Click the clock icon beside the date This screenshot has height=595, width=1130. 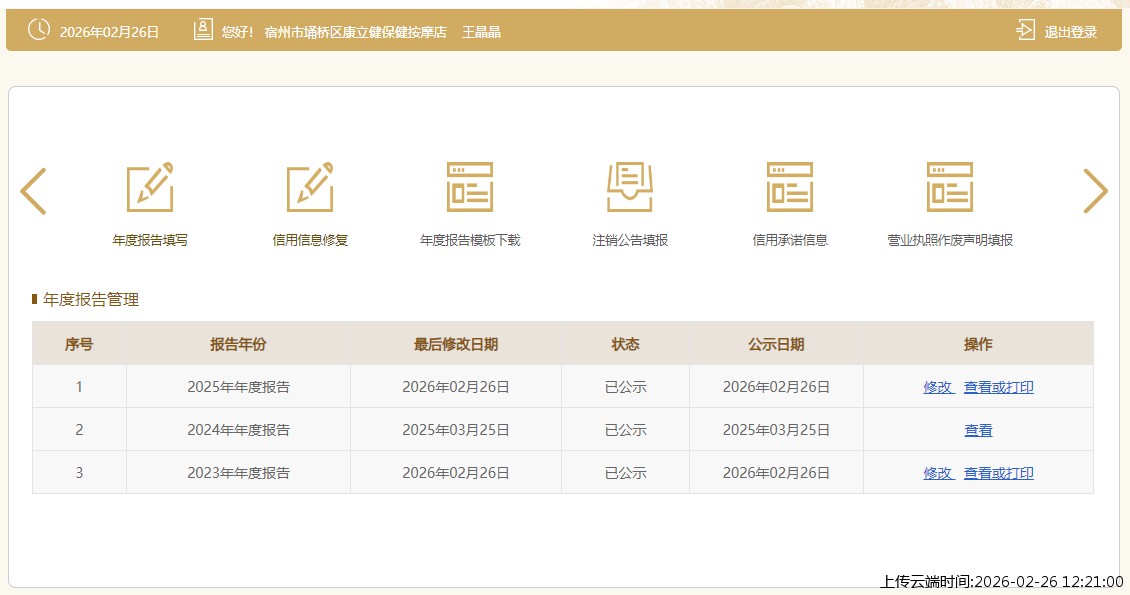pos(38,31)
